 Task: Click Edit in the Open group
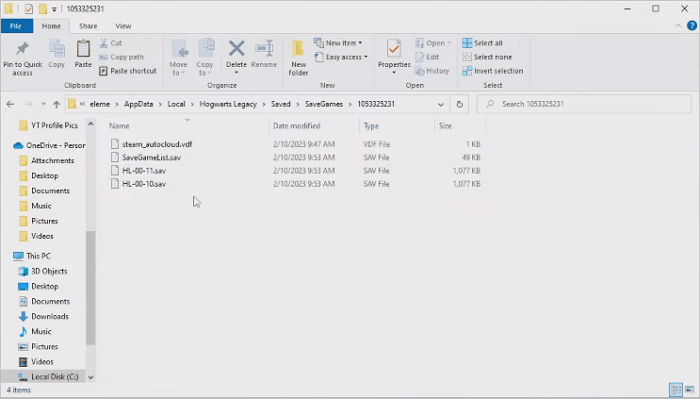[427, 57]
